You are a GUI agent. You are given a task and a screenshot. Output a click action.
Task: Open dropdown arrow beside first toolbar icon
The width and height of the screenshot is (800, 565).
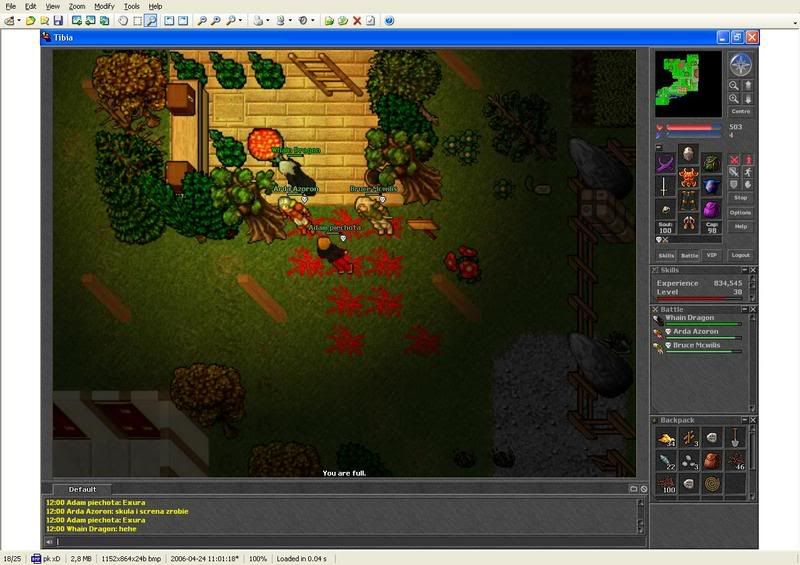click(x=19, y=20)
